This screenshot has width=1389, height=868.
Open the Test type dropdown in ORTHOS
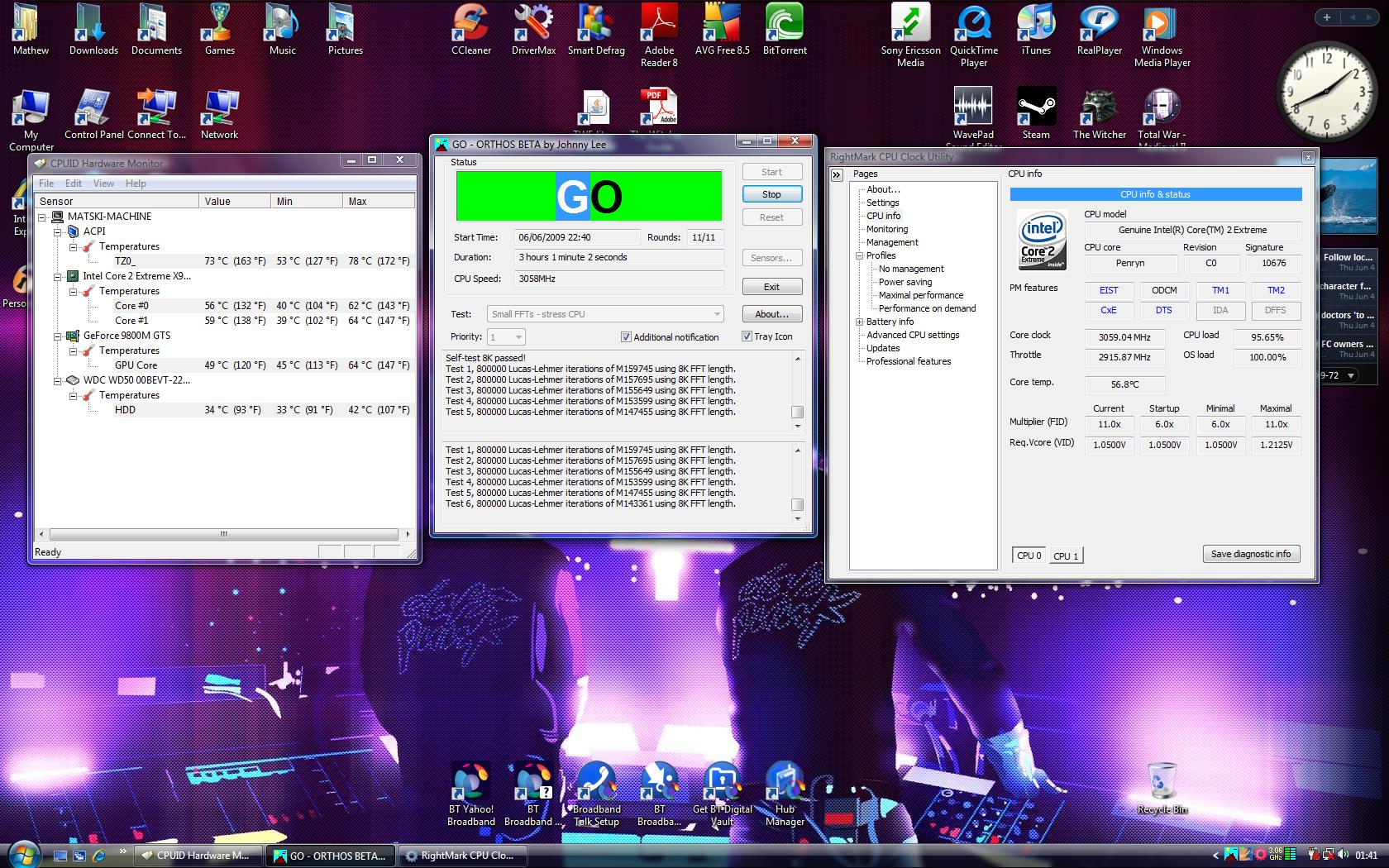[x=605, y=314]
